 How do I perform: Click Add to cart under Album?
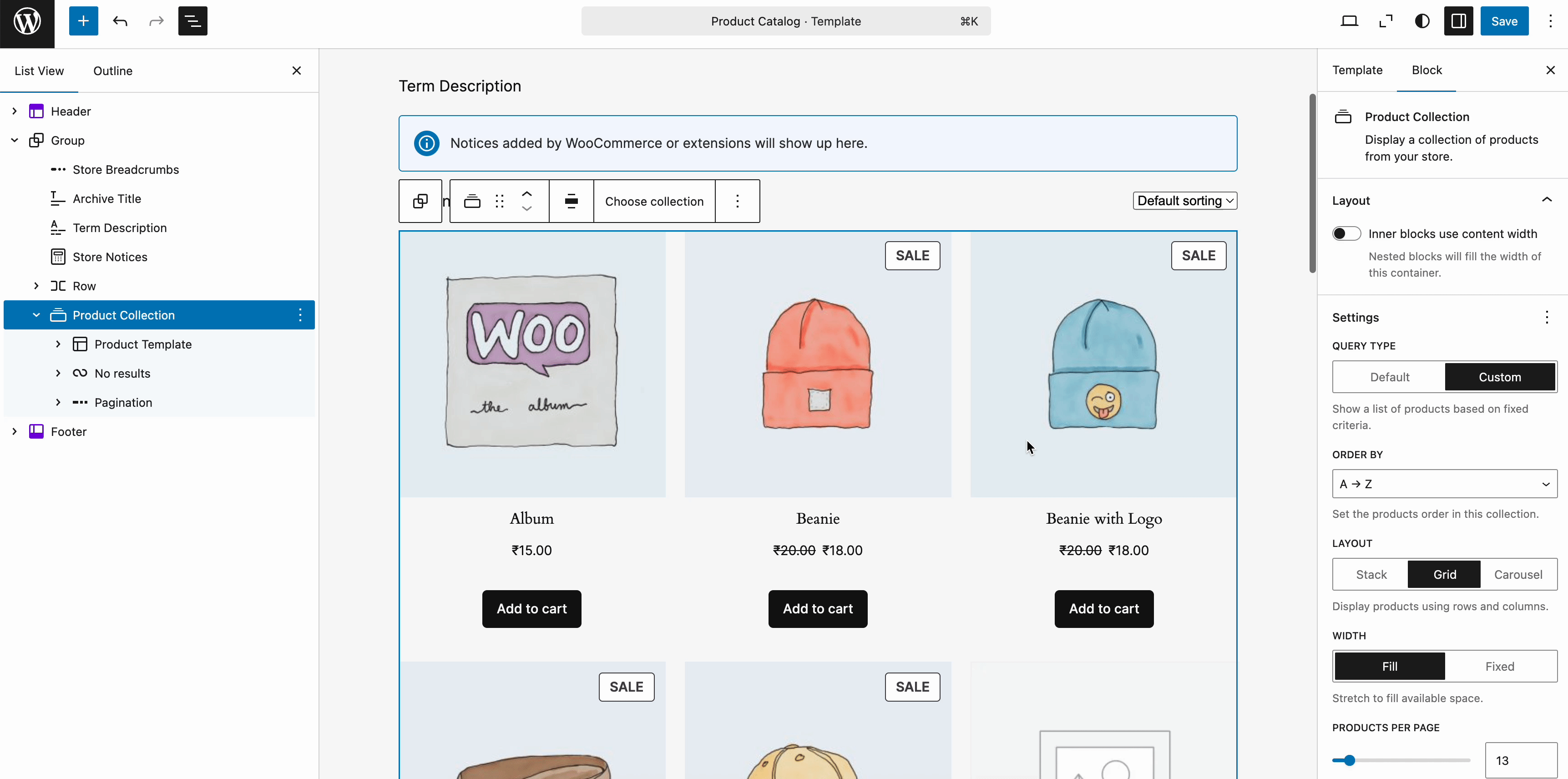coord(531,609)
